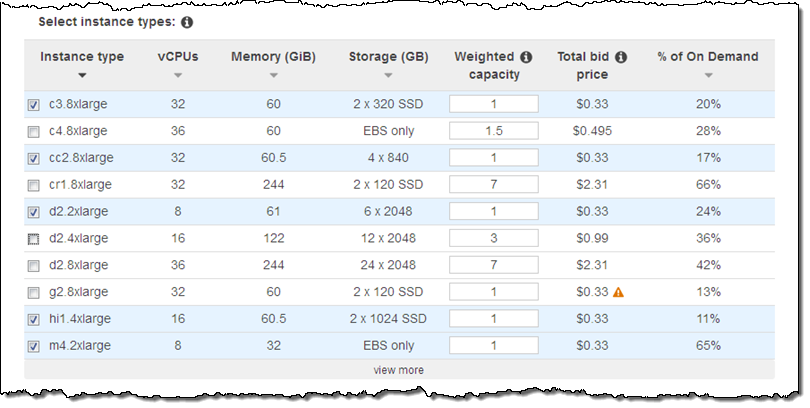Image resolution: width=810 pixels, height=408 pixels.
Task: Tick the g2.8xlarge instance checkbox
Action: [34, 292]
